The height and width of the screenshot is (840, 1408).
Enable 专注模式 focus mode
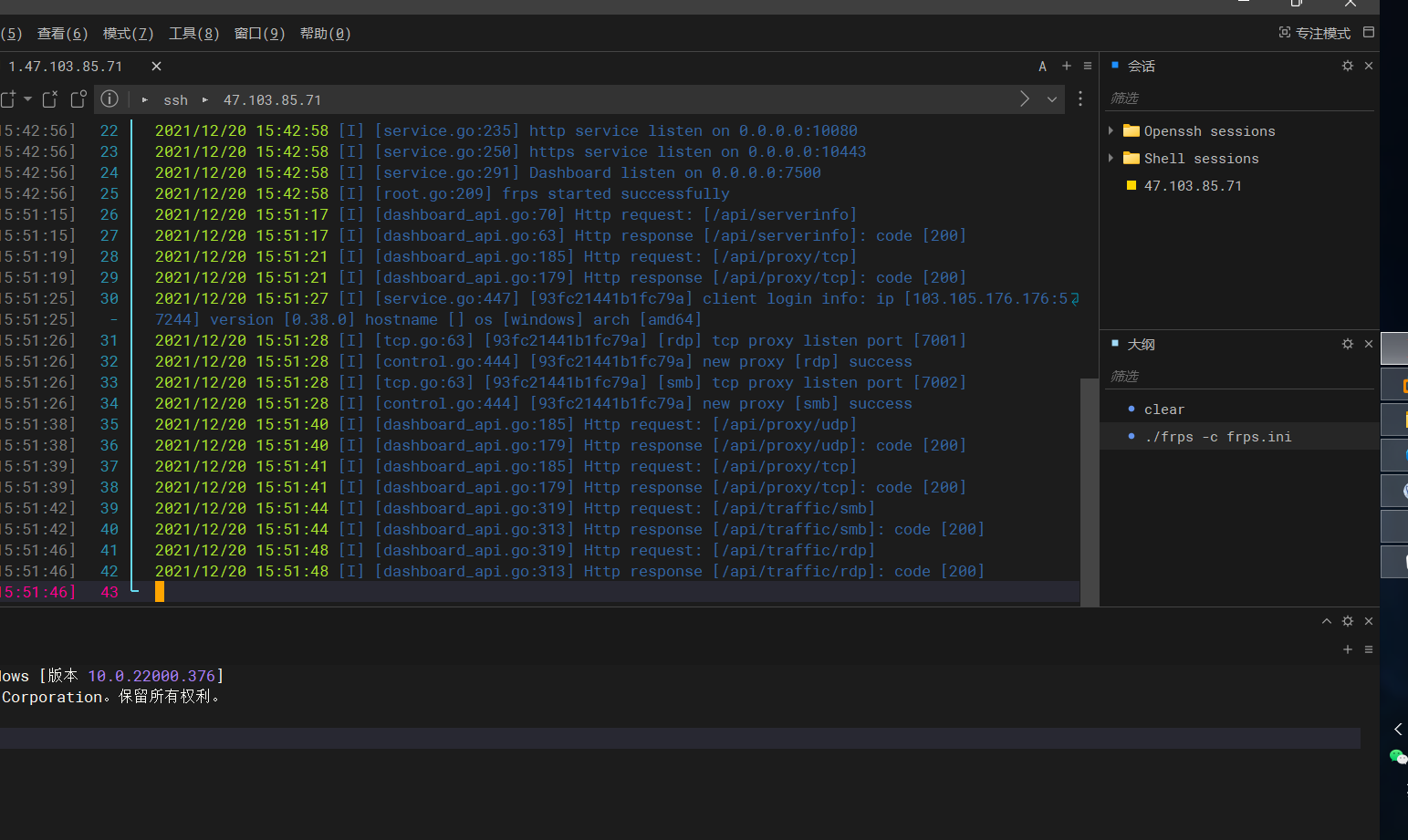click(x=1314, y=33)
